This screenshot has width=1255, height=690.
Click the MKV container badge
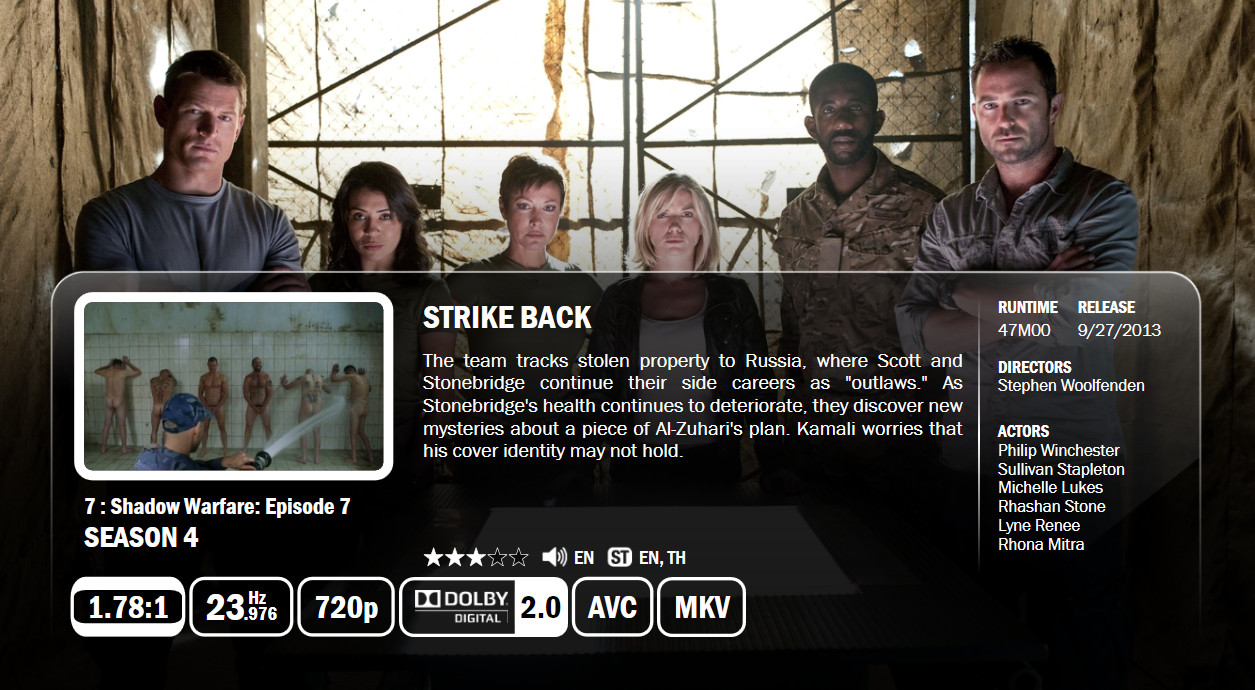(x=702, y=607)
